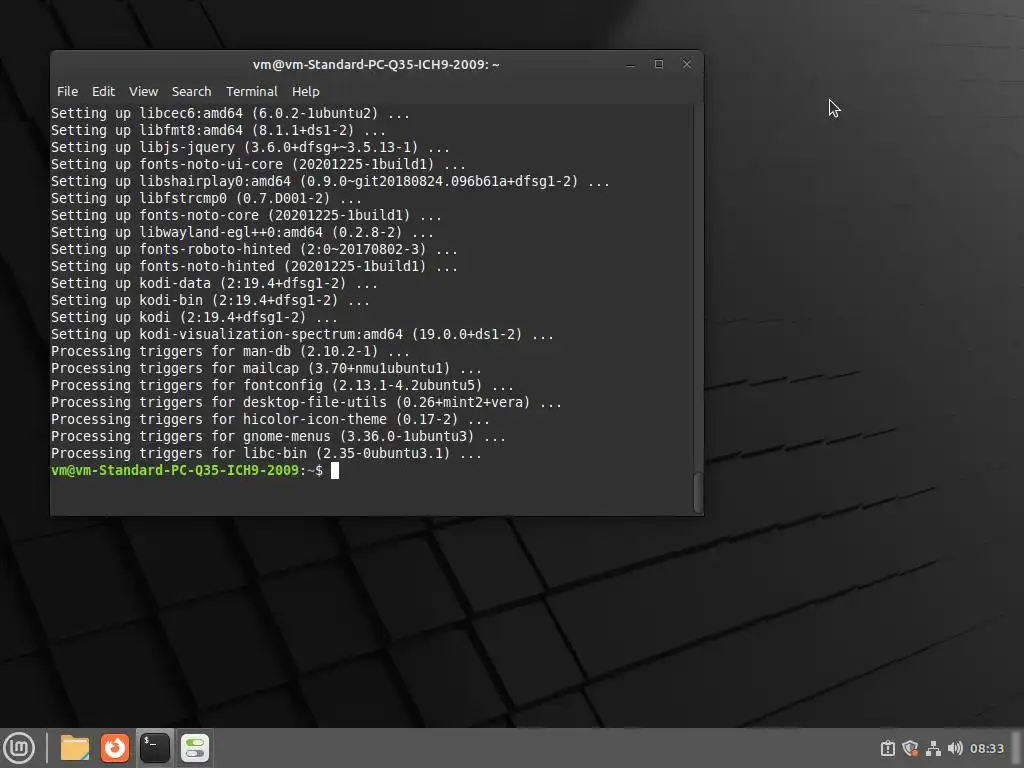Click the 'Setting up fonts-noto-core' line
Image resolution: width=1024 pixels, height=768 pixels.
[246, 216]
